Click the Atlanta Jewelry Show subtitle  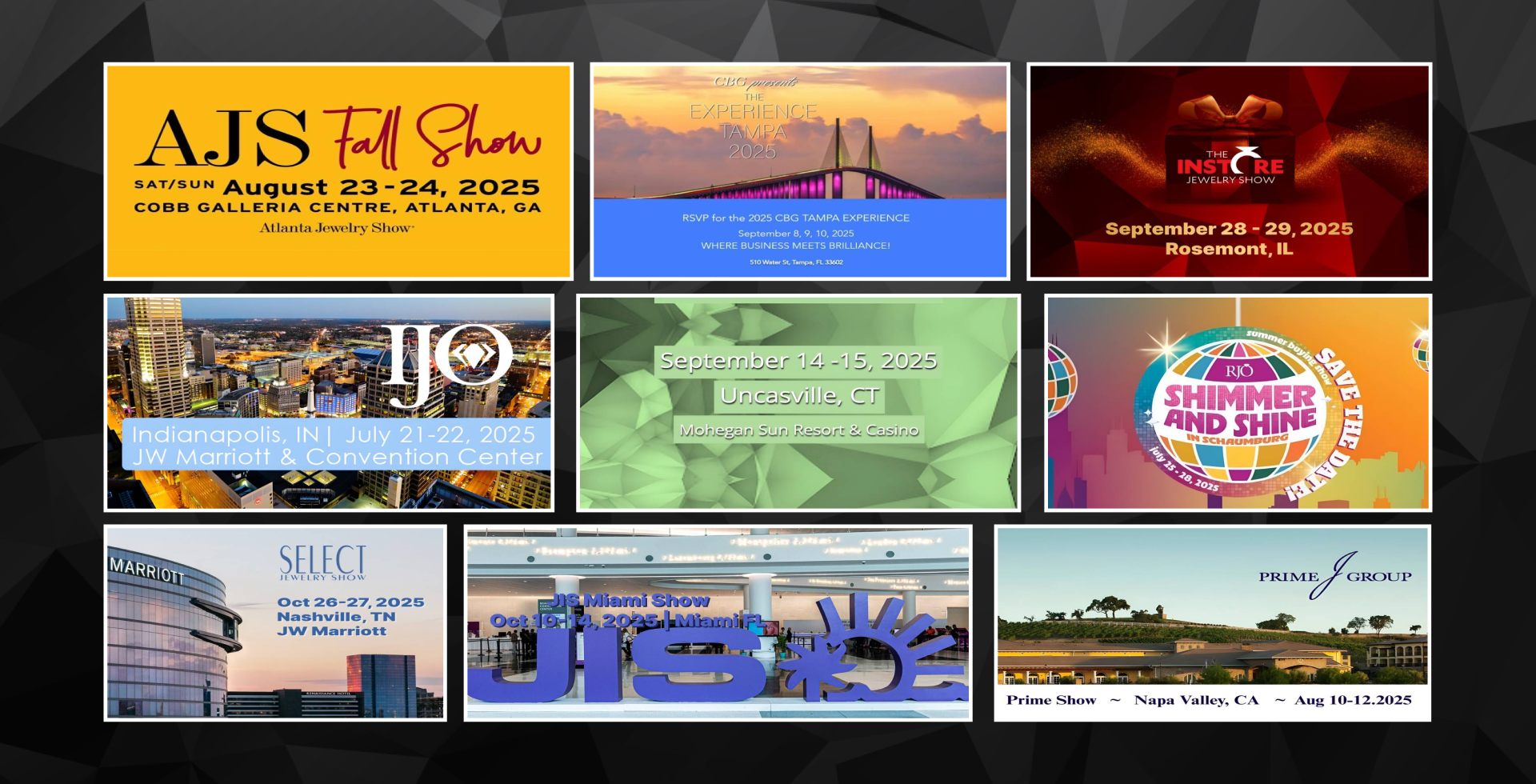point(336,228)
